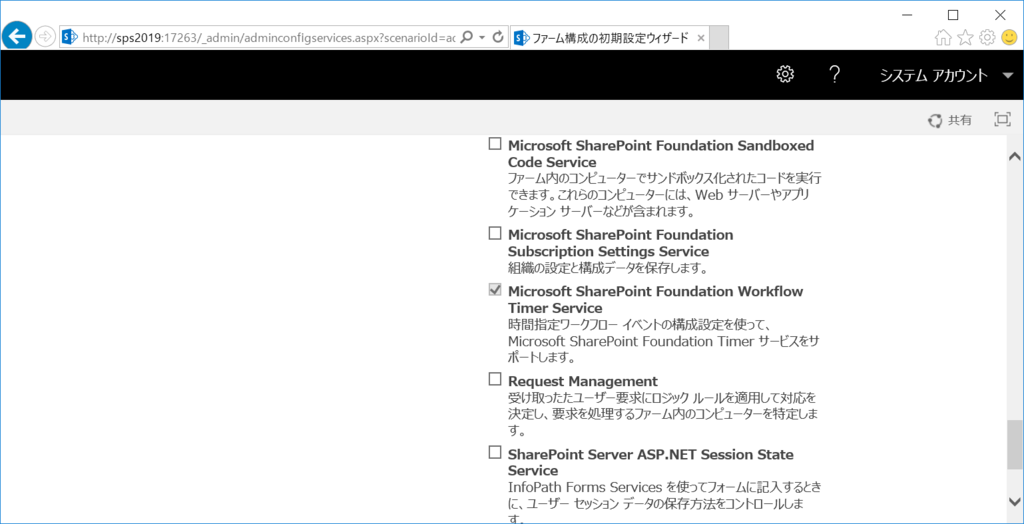Check Request Management checkbox
This screenshot has height=524, width=1024.
pos(495,380)
